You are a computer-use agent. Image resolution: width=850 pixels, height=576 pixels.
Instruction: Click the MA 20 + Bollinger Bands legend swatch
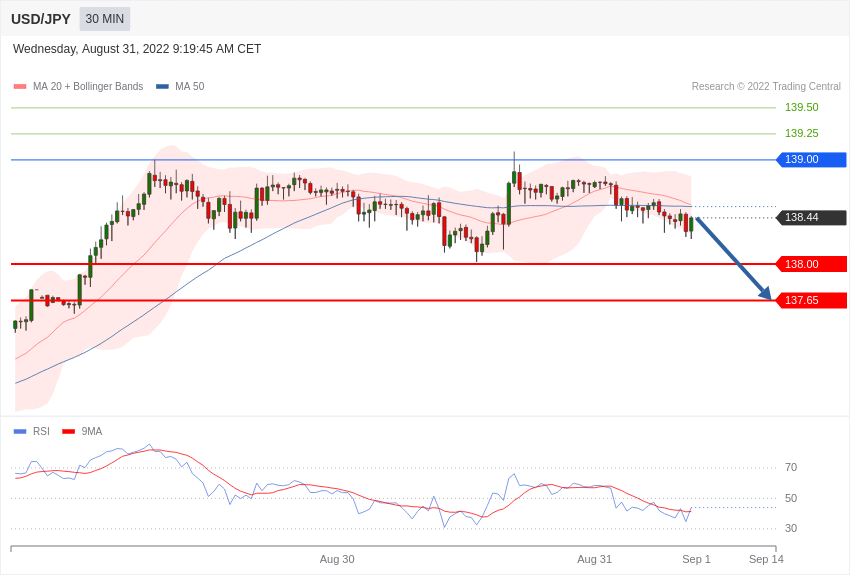click(20, 87)
